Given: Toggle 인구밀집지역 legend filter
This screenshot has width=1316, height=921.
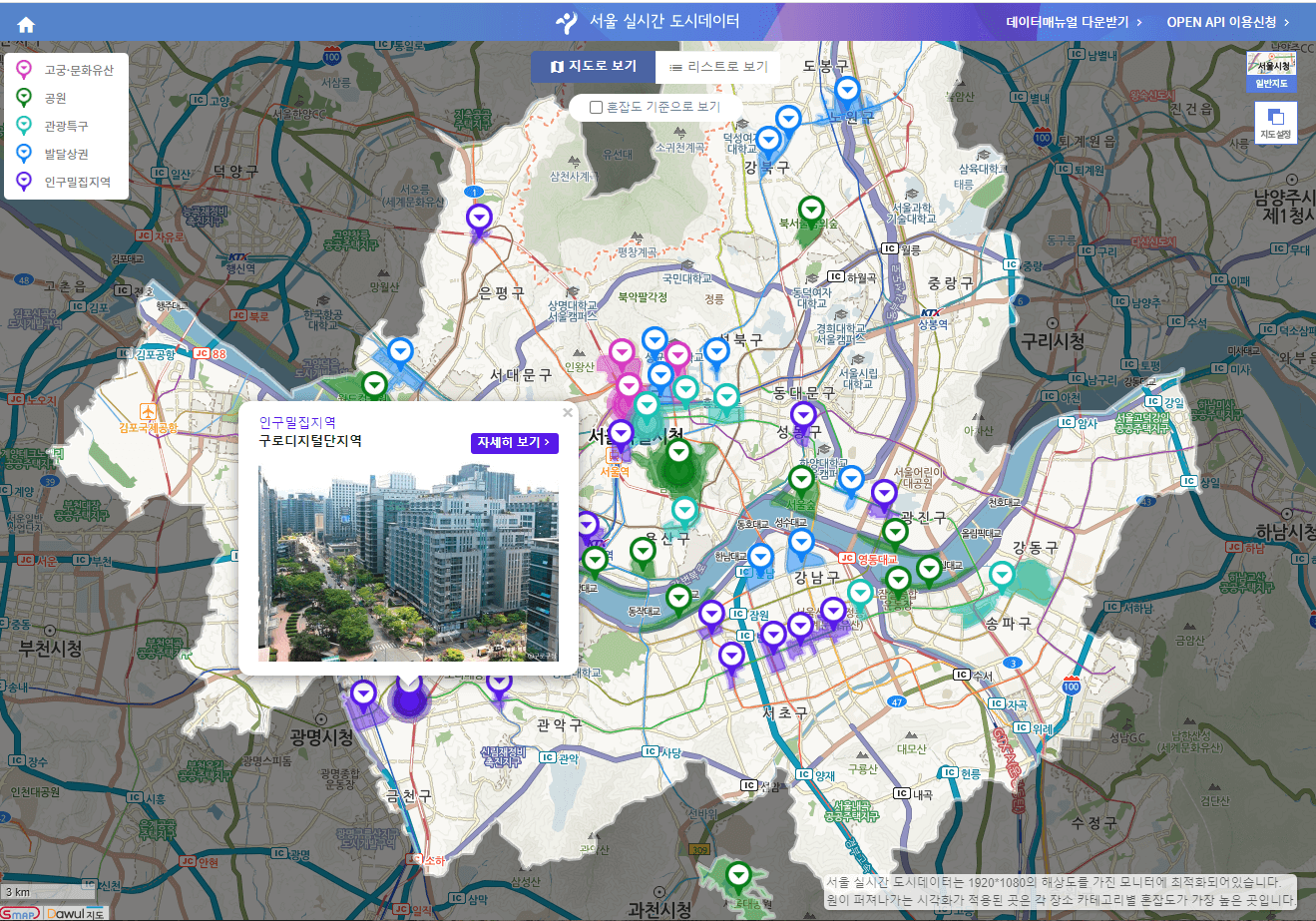Looking at the screenshot, I should tap(63, 182).
